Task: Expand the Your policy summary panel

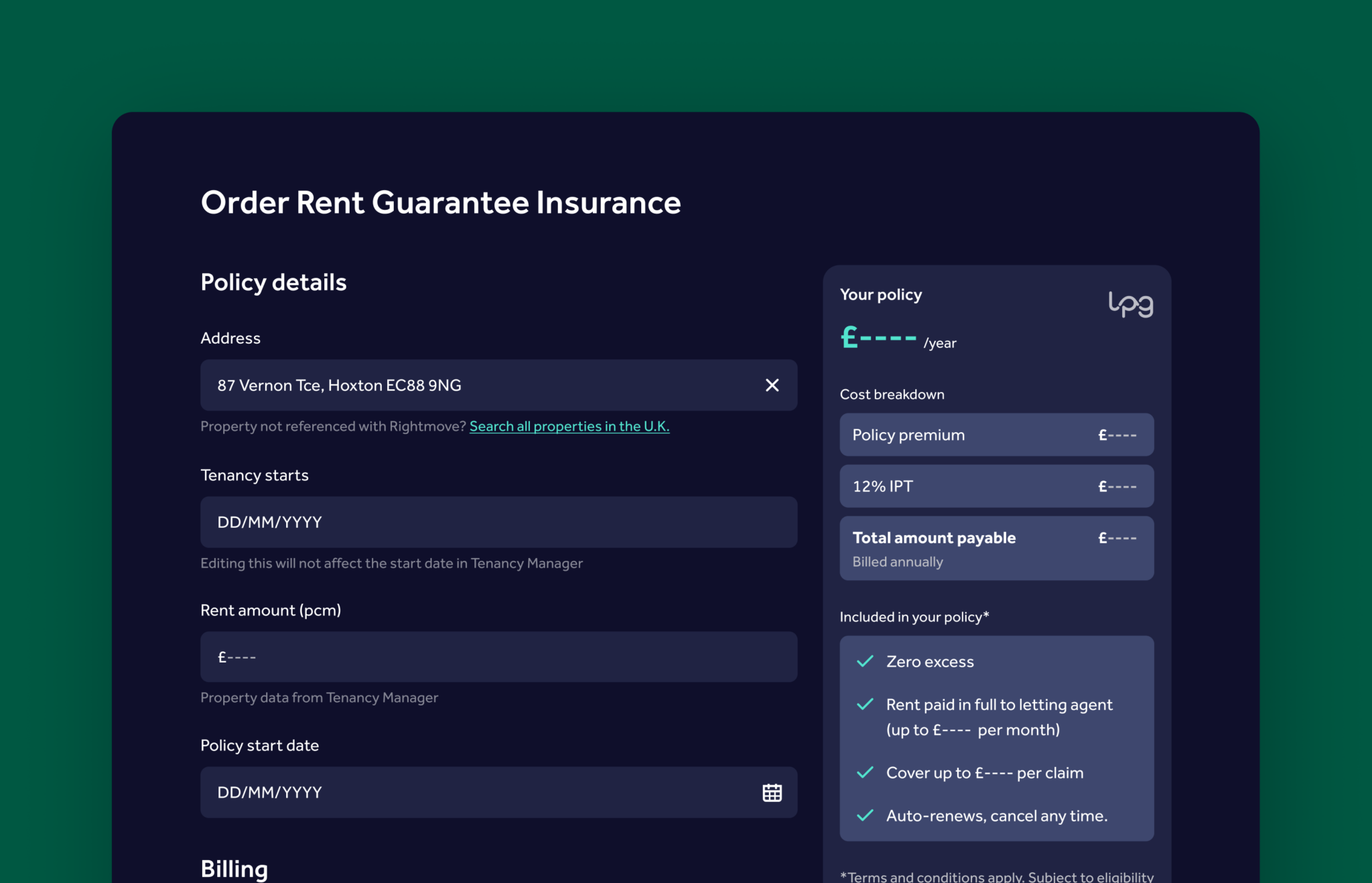Action: [x=881, y=294]
